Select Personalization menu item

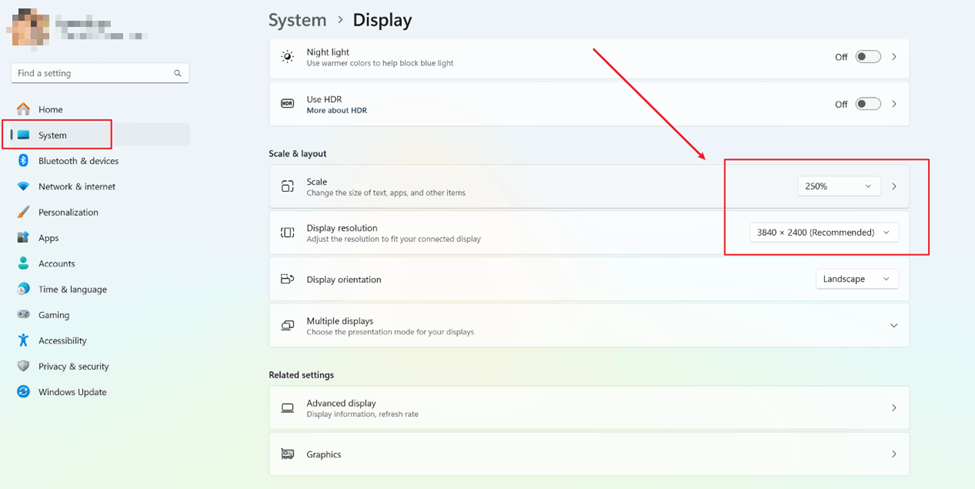[99, 212]
